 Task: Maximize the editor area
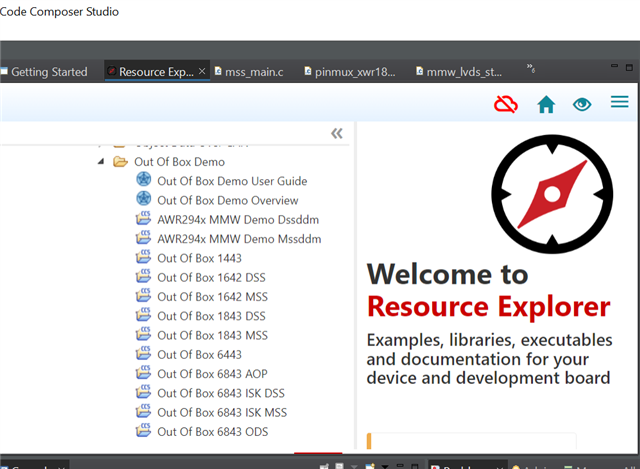[x=629, y=67]
